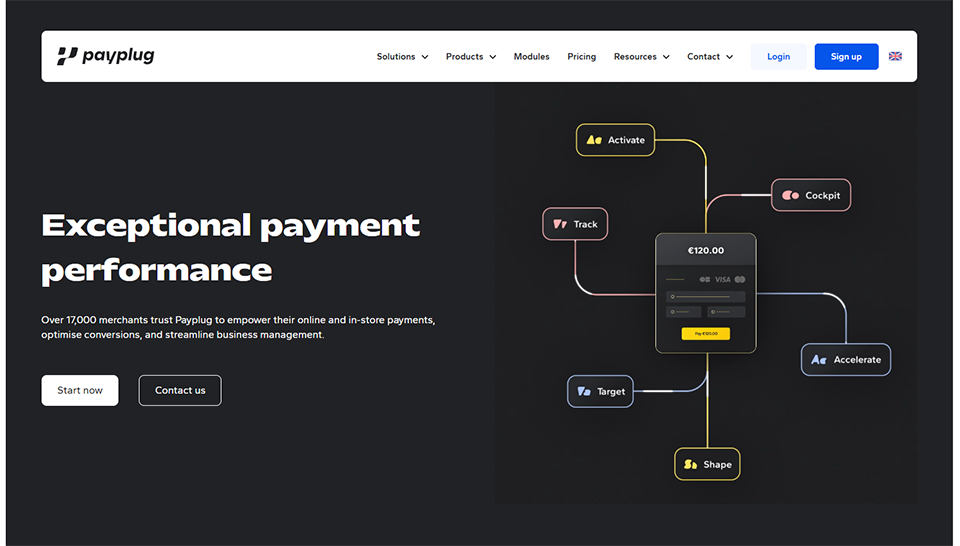Screen dimensions: 960x546
Task: Click the Start now button
Action: (x=80, y=391)
